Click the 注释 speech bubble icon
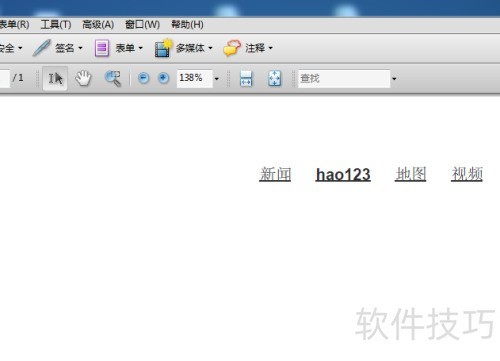This screenshot has height=361, width=500. point(232,48)
